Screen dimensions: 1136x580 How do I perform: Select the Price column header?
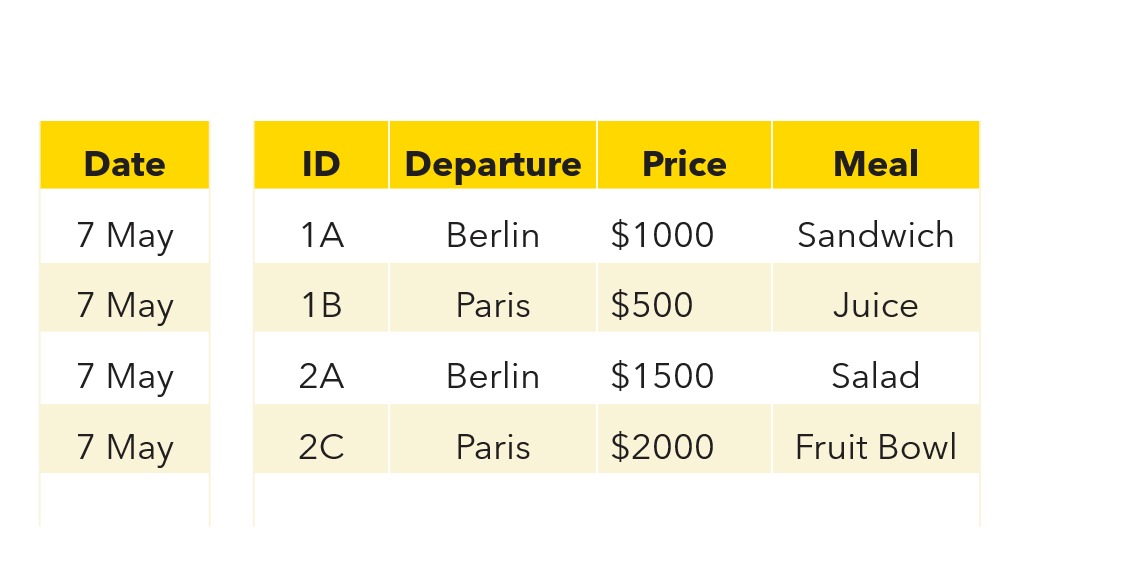[x=685, y=155]
